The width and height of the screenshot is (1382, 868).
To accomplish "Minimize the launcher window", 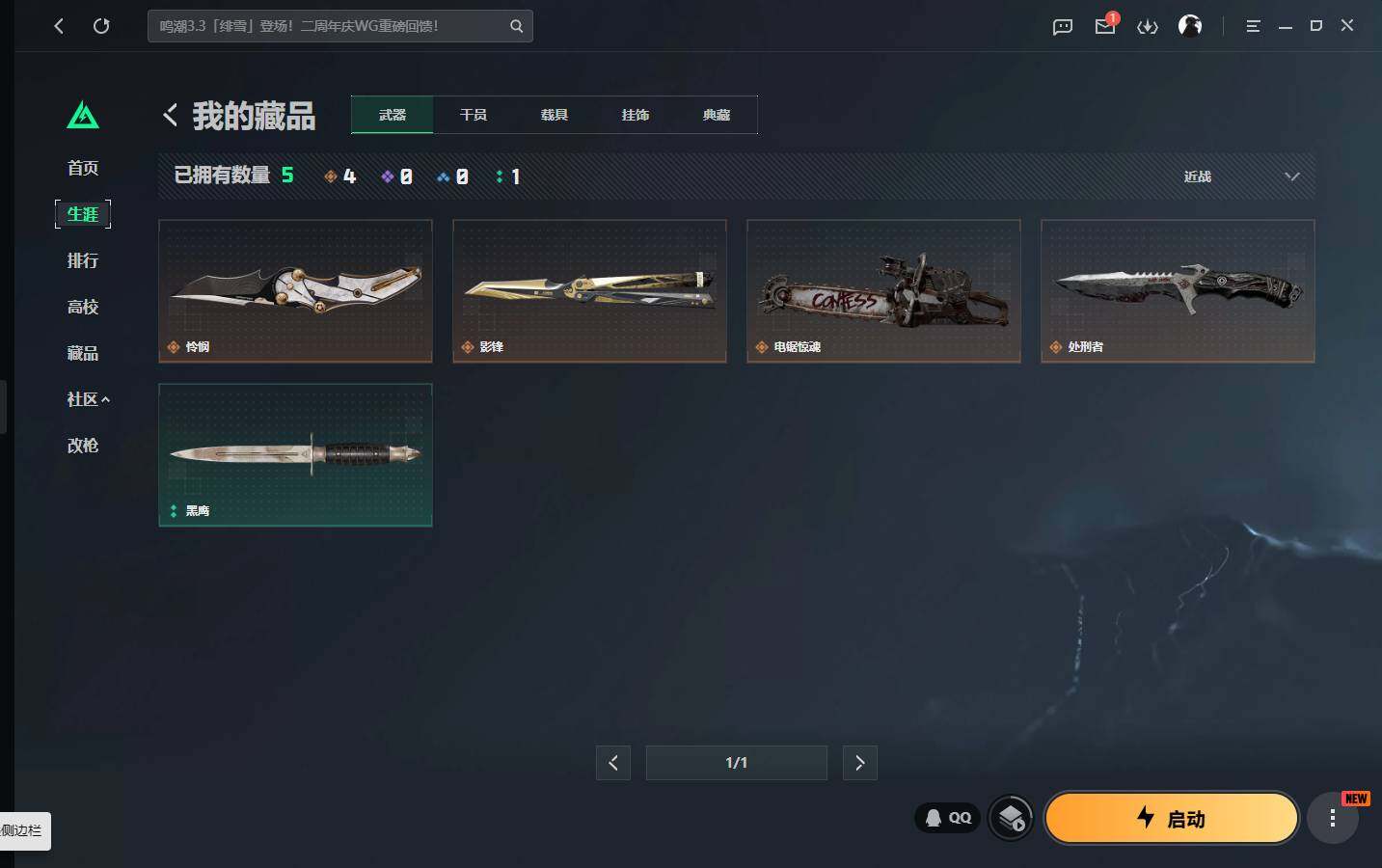I will coord(1285,26).
